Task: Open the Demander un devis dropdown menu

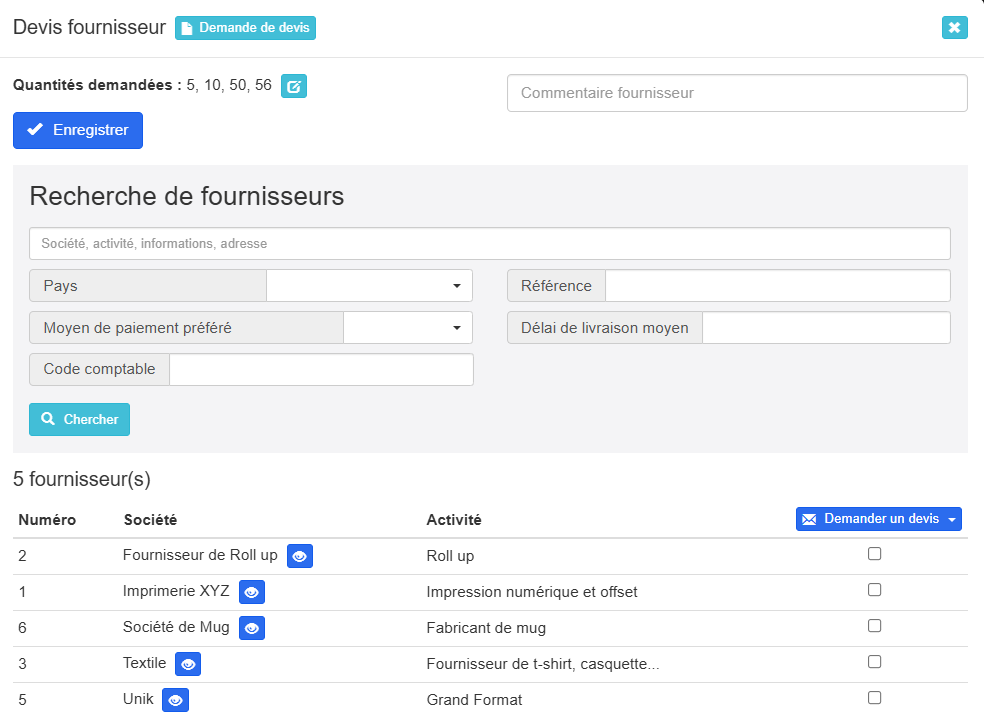Action: (878, 519)
